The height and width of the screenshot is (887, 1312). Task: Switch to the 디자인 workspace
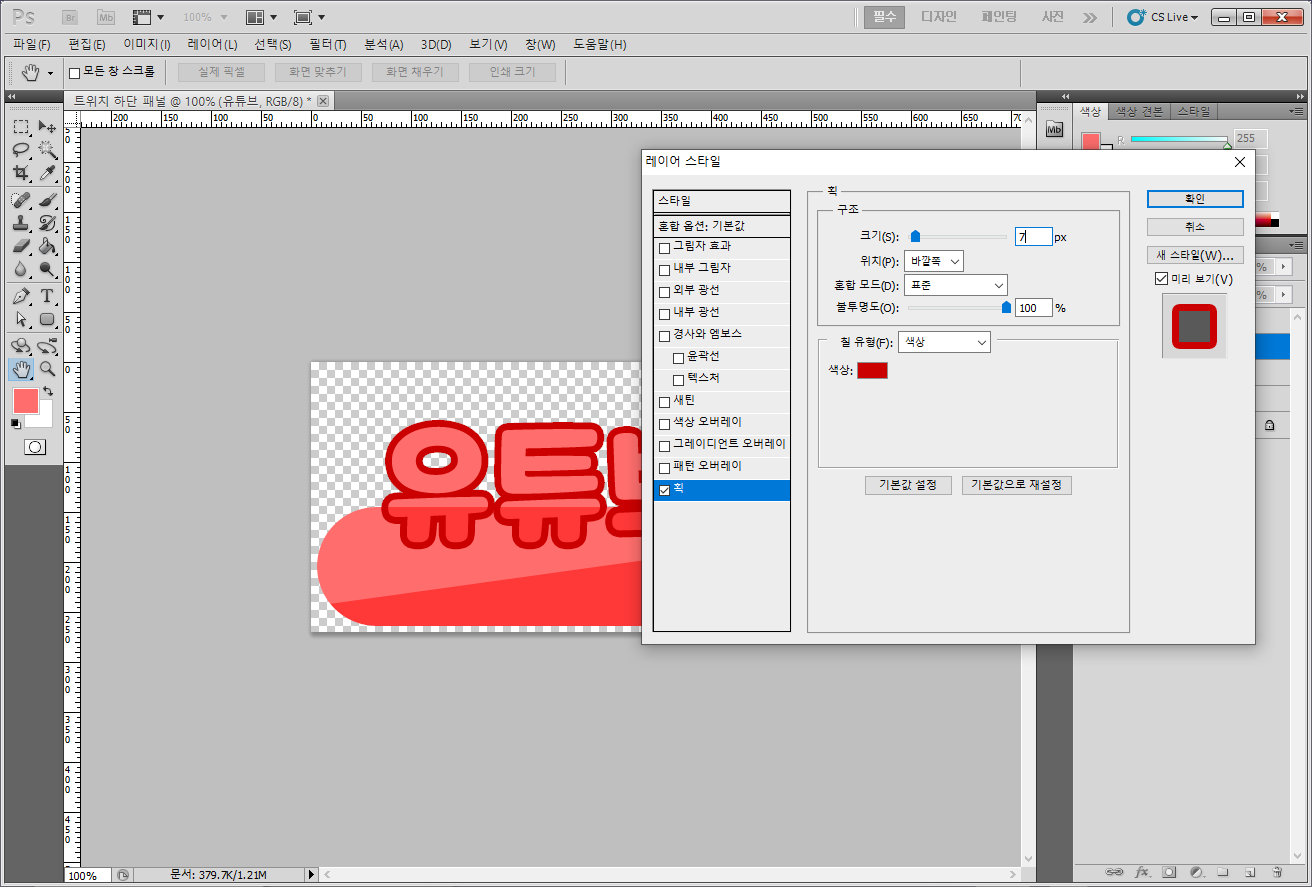coord(938,17)
